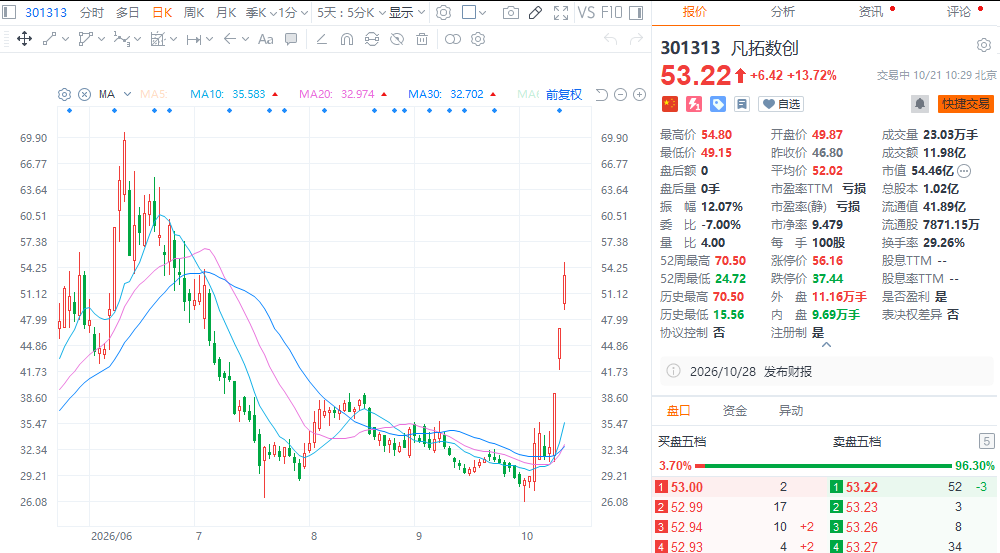Screen dimensions: 1000x553
Task: Select the eraser line tool
Action: (322, 40)
